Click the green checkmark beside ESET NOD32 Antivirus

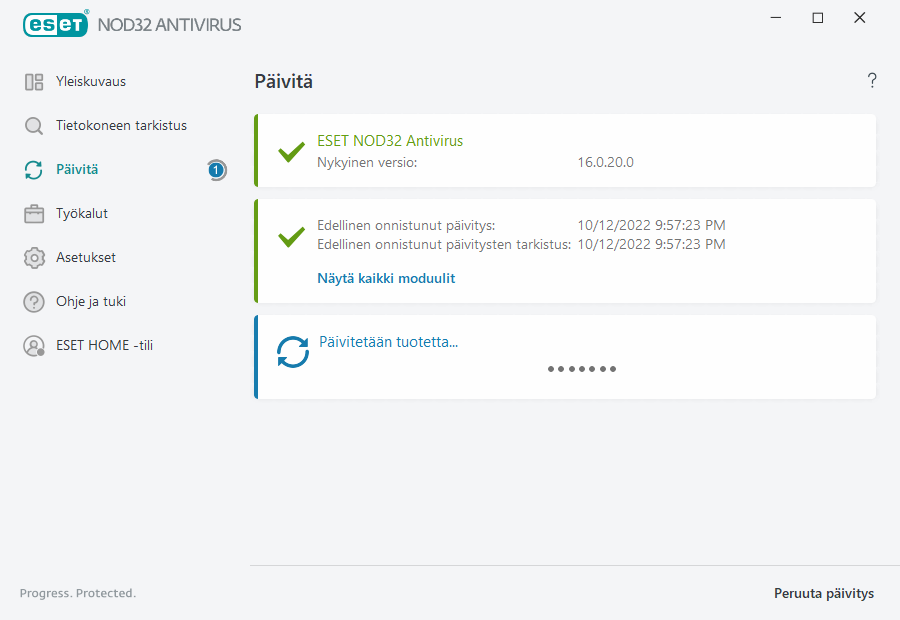[x=291, y=152]
